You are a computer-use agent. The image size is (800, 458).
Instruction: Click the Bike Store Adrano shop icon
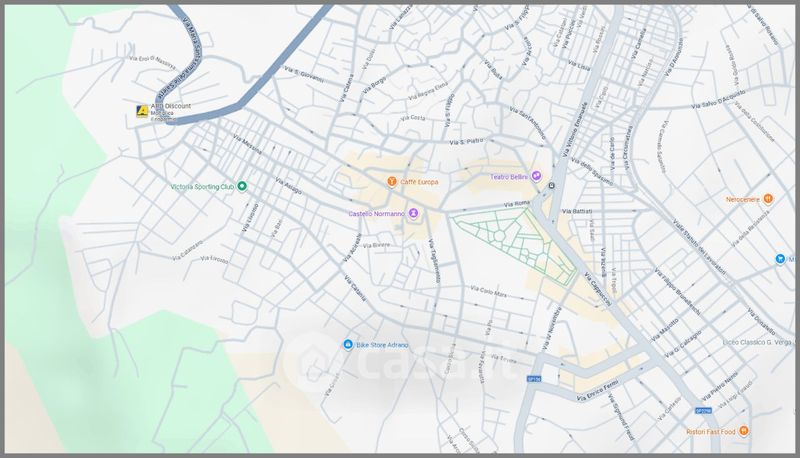(x=347, y=344)
